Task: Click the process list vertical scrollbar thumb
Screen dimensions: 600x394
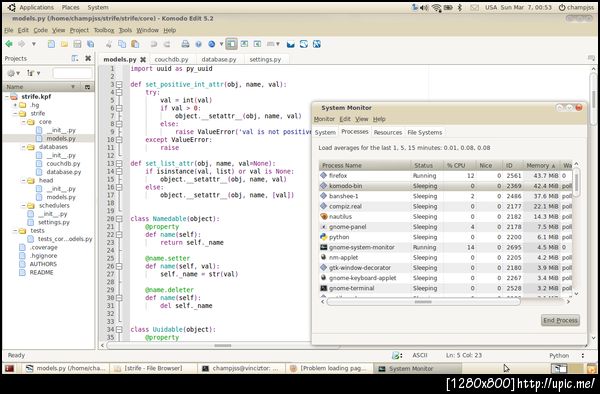Action: click(x=576, y=182)
